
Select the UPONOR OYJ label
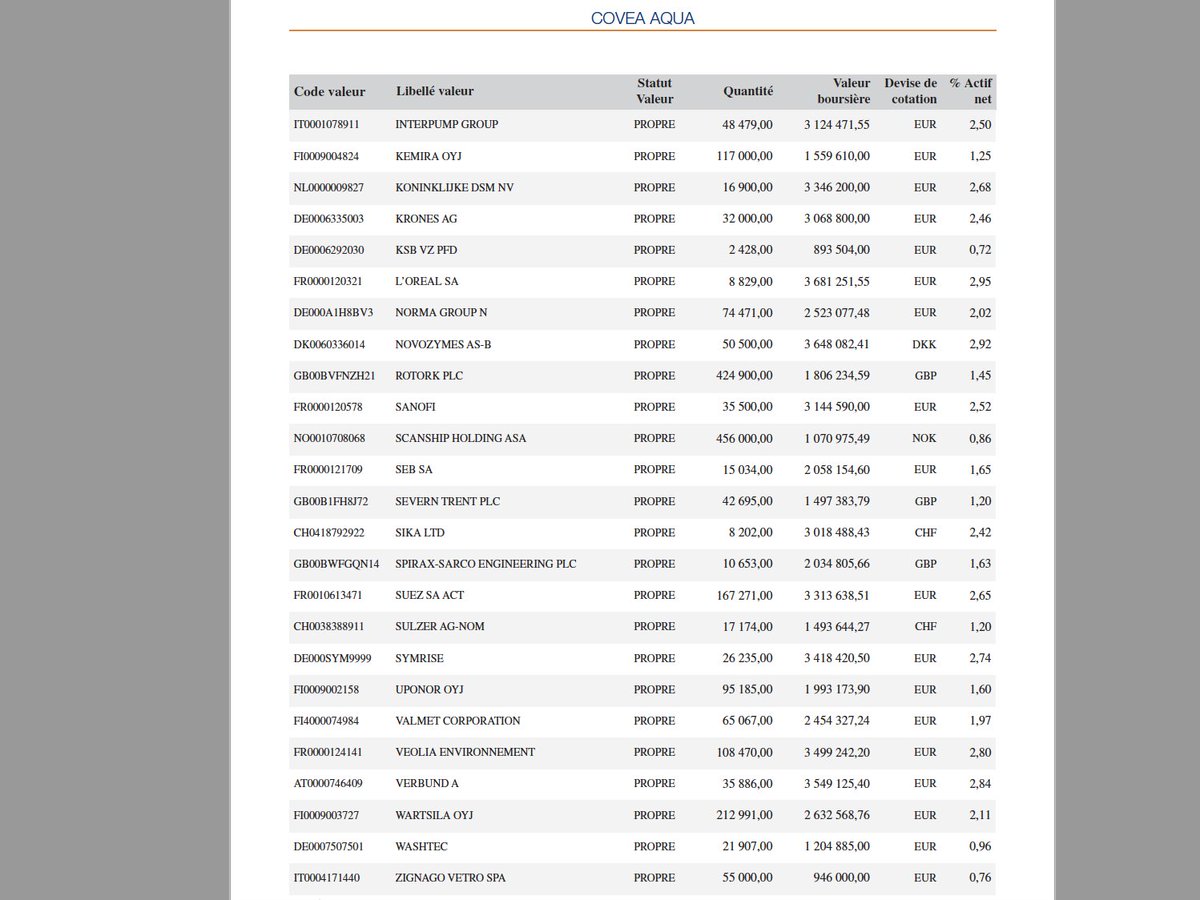[x=430, y=690]
